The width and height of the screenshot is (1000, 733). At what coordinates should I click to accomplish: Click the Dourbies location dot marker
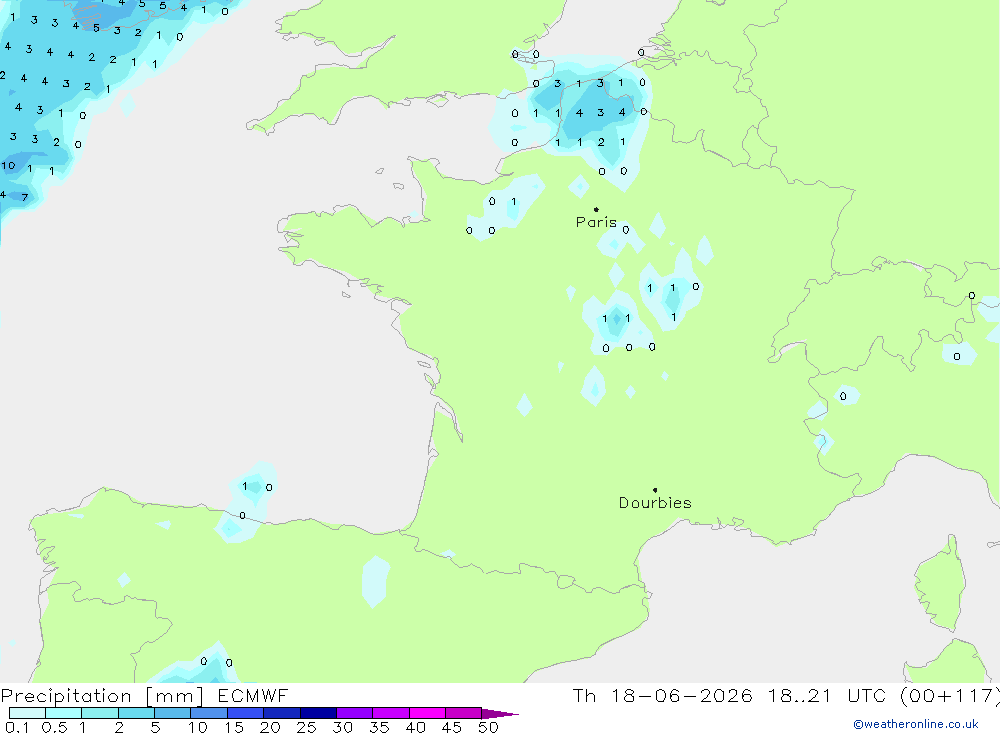[x=655, y=490]
